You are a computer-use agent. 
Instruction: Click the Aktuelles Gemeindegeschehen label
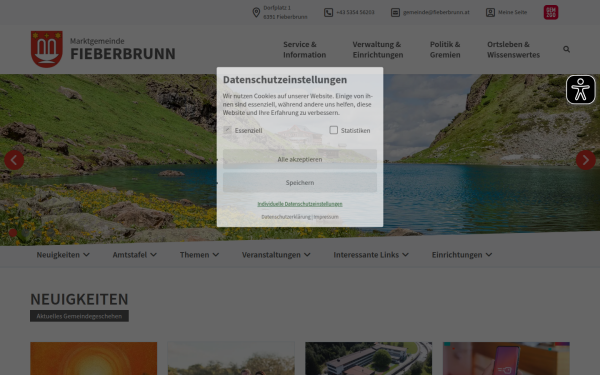point(79,316)
